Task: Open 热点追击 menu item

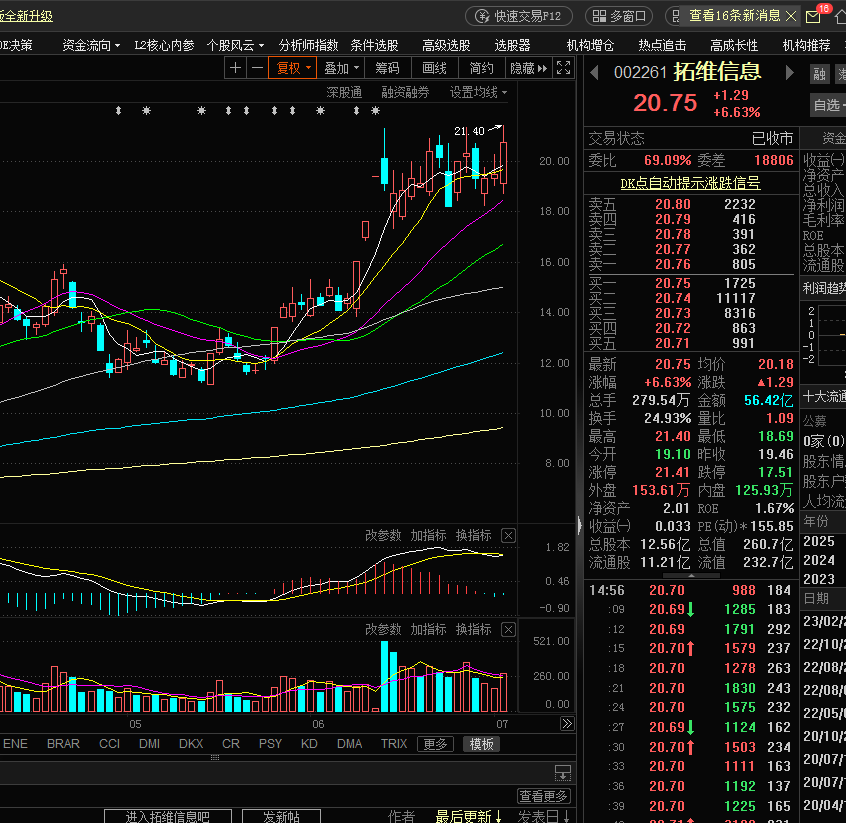Action: [x=662, y=45]
